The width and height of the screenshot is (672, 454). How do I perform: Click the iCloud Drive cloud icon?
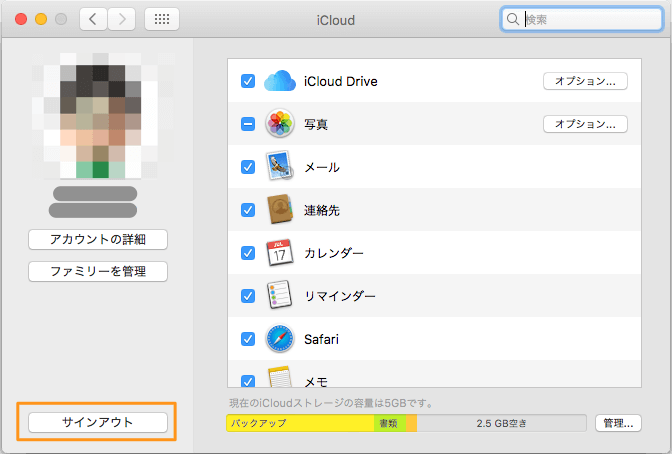280,81
